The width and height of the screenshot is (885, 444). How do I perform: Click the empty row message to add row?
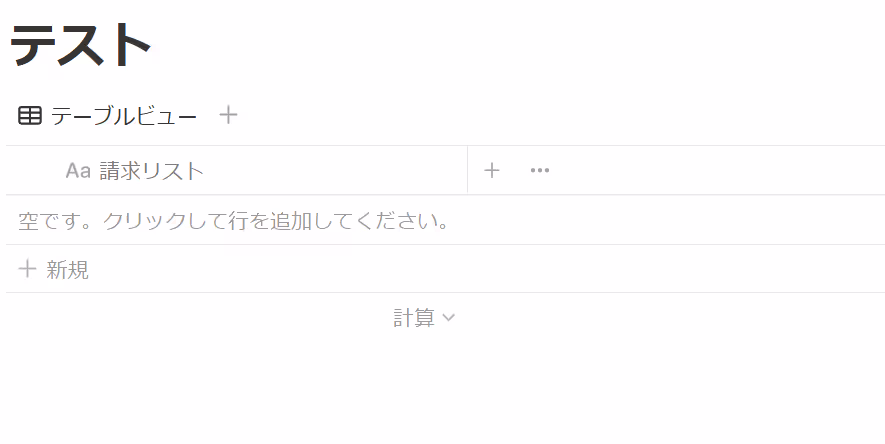pyautogui.click(x=234, y=221)
